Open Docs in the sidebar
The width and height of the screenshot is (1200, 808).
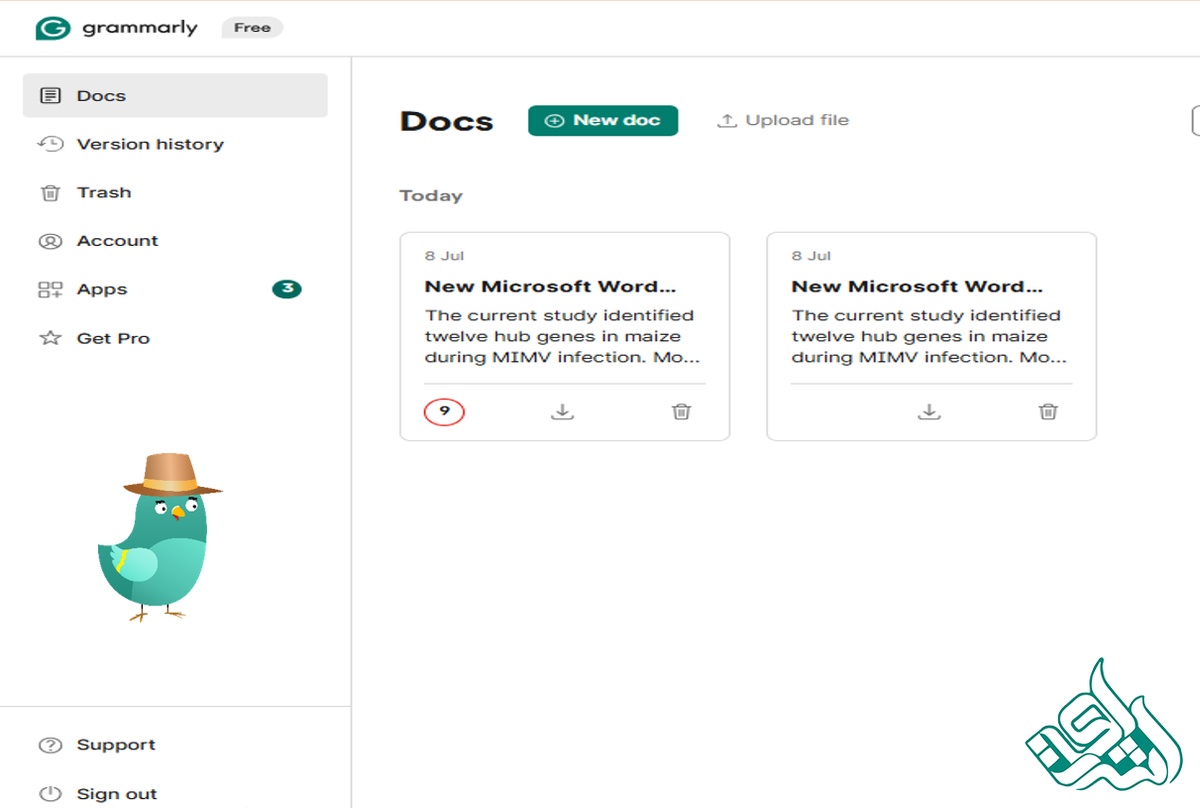coord(101,96)
